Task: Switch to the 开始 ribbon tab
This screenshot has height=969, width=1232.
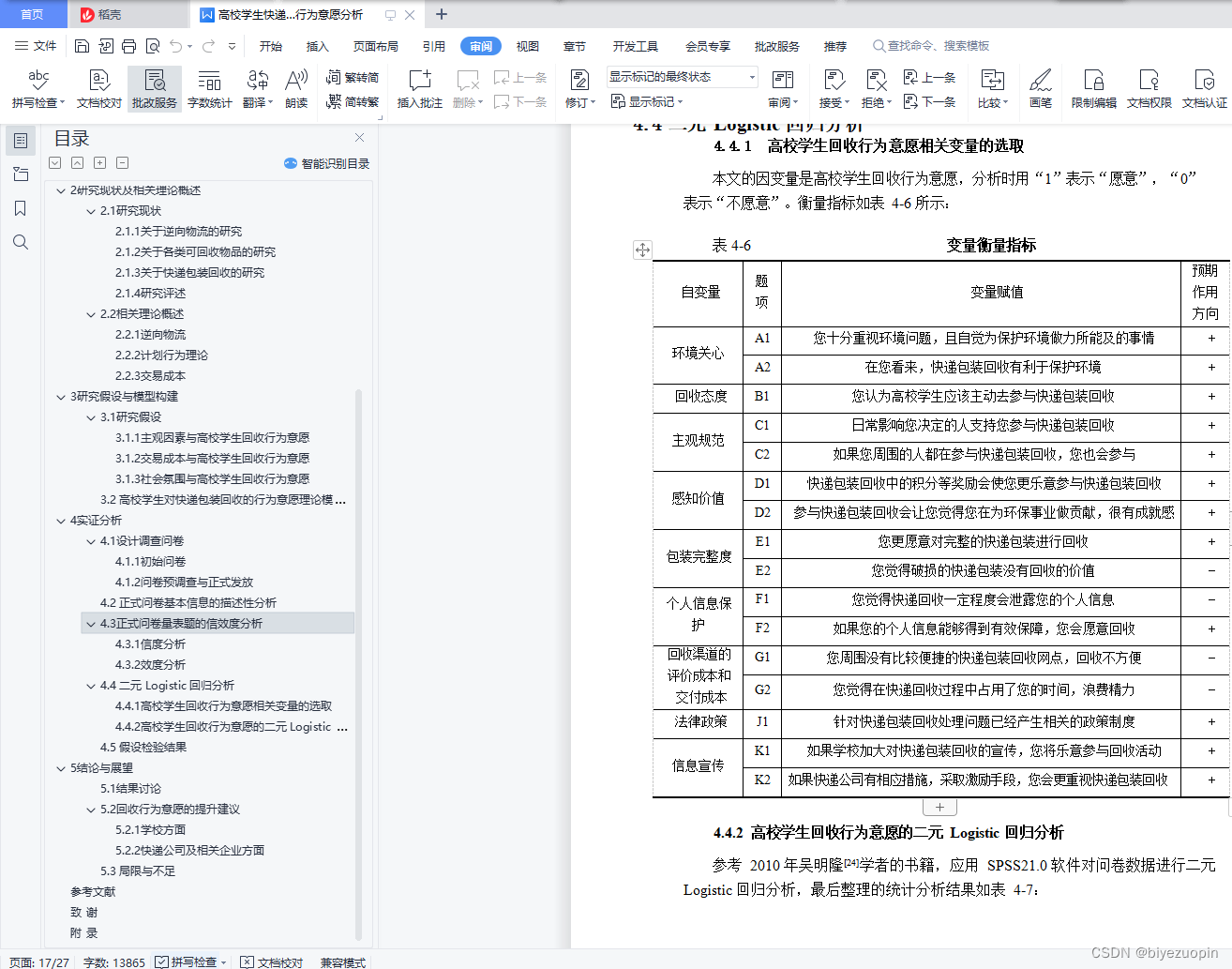Action: click(271, 46)
